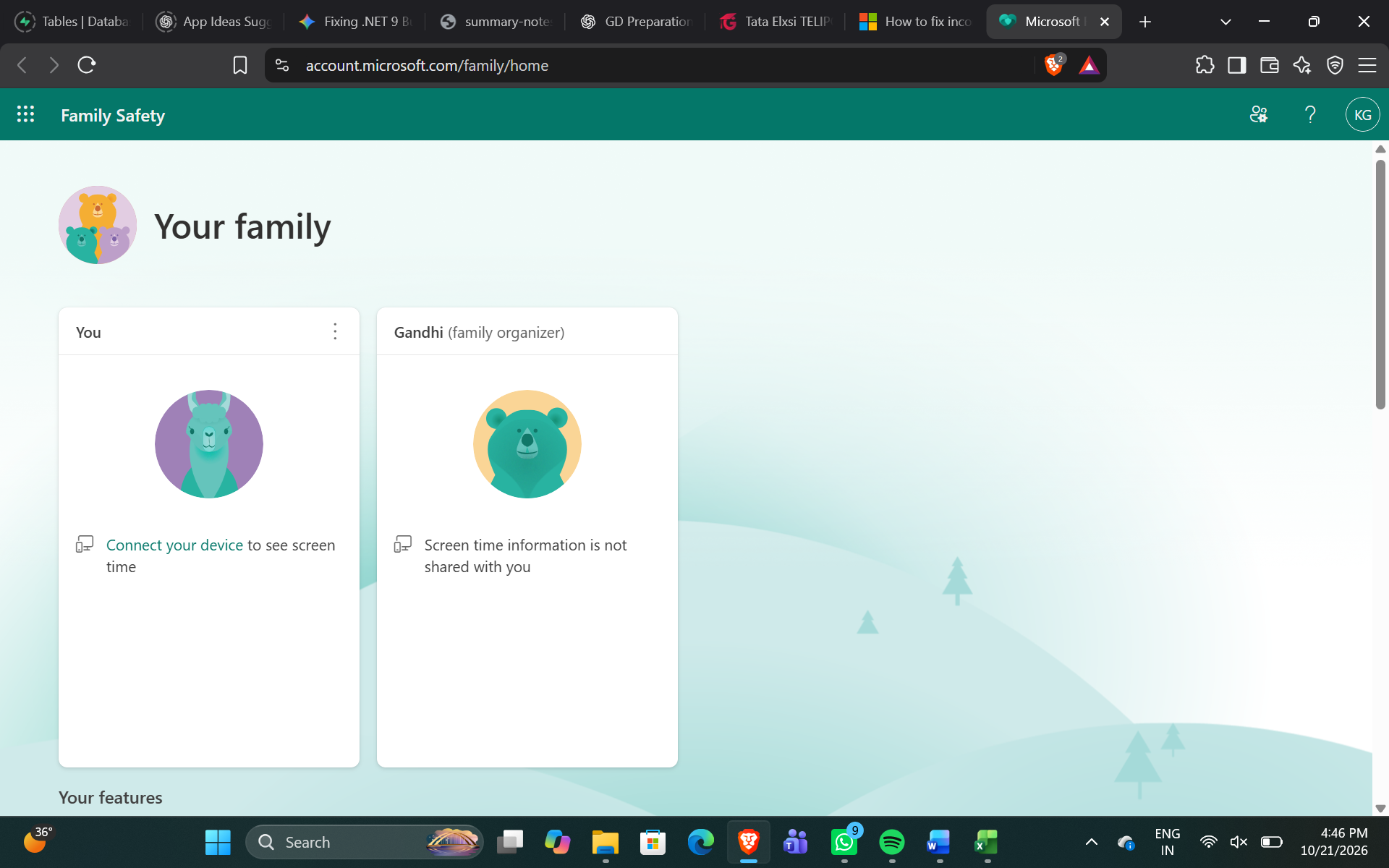Screen dimensions: 1389x868
Task: Expand the tab search dropdown arrow
Action: coord(1226,22)
